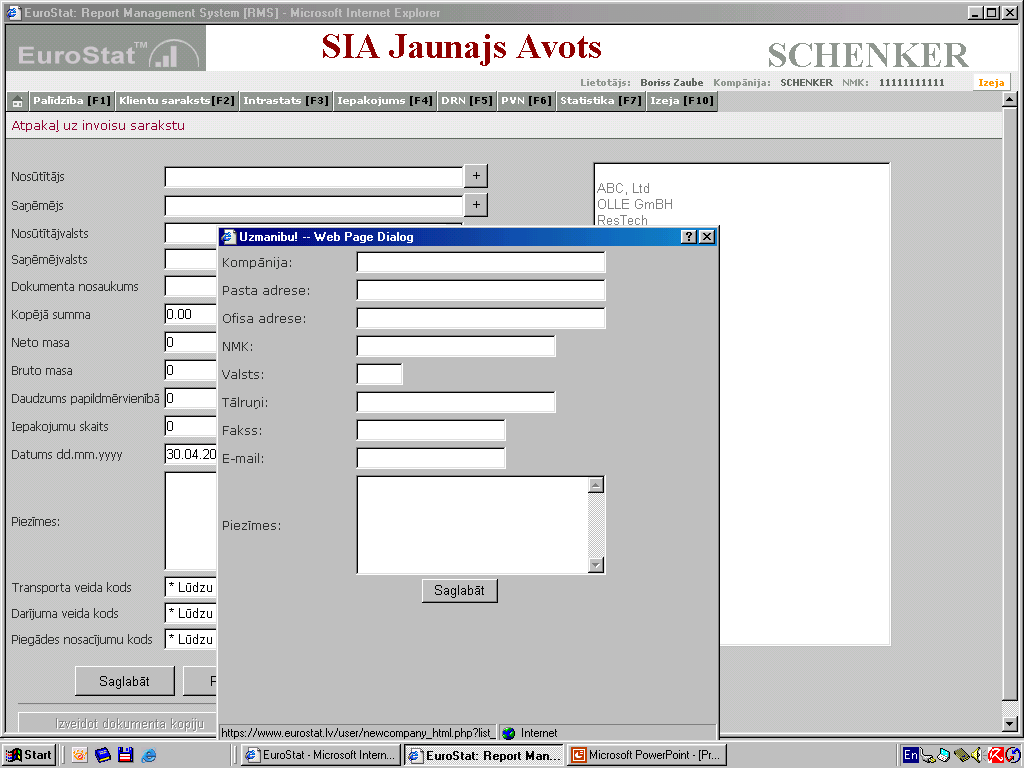Open Piegādes nosacījumu kods dropdown
1024x768 pixels.
point(191,639)
